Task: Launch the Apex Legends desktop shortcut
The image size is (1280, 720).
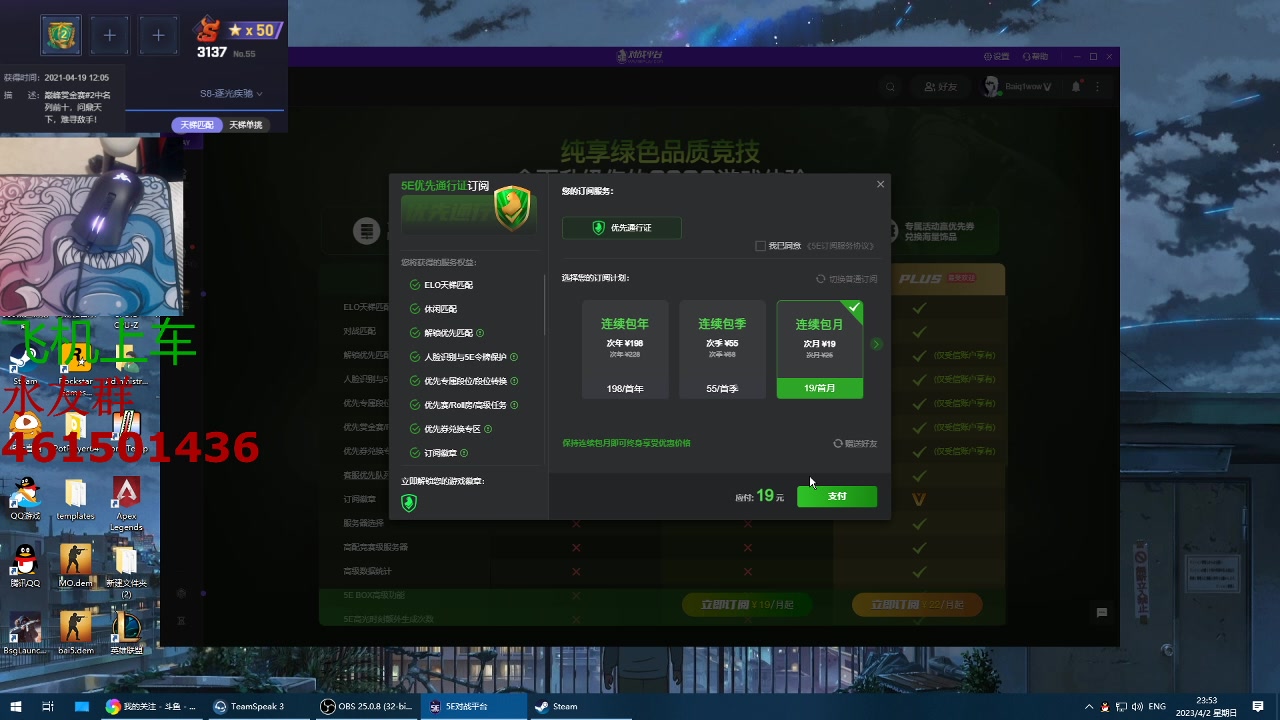Action: 126,504
